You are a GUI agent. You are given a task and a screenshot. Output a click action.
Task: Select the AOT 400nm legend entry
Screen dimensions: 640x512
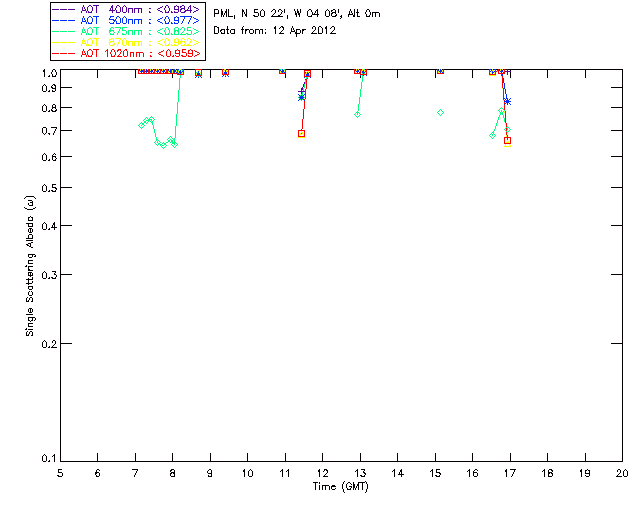click(126, 9)
